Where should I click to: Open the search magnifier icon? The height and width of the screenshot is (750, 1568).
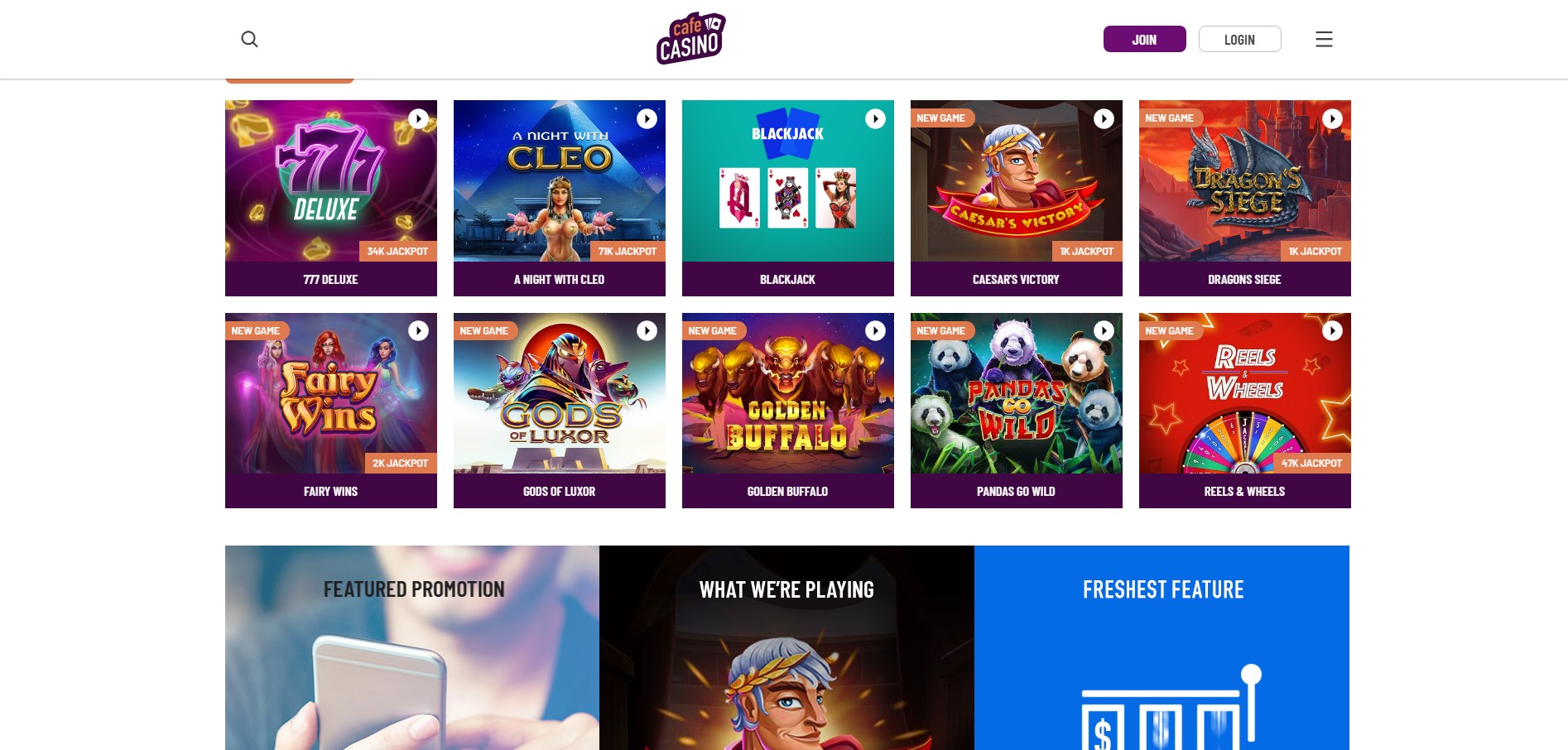click(249, 39)
